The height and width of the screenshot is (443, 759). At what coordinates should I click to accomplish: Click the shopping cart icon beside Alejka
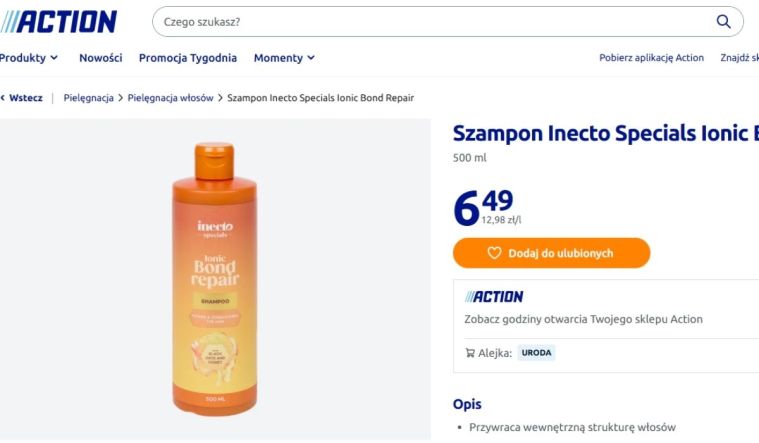[470, 353]
